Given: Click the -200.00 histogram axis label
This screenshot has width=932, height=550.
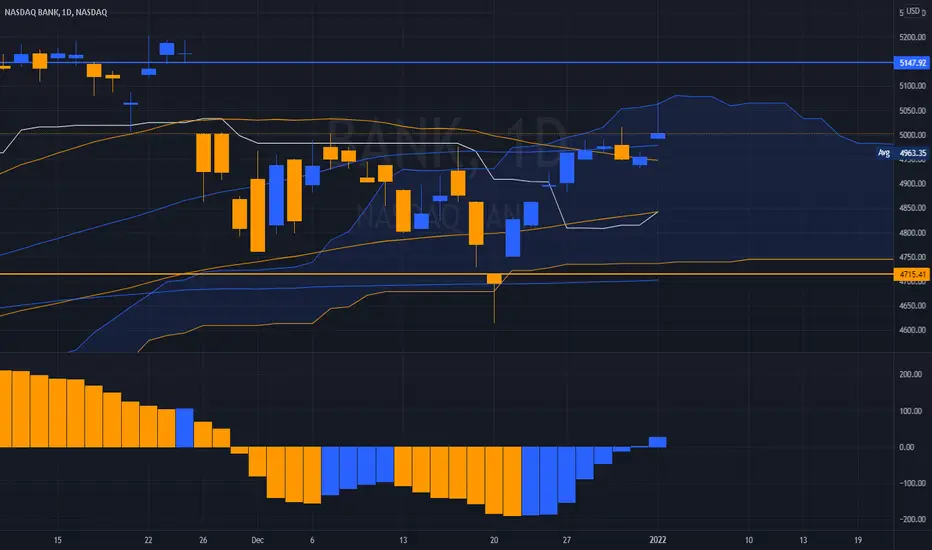Looking at the screenshot, I should pos(911,520).
